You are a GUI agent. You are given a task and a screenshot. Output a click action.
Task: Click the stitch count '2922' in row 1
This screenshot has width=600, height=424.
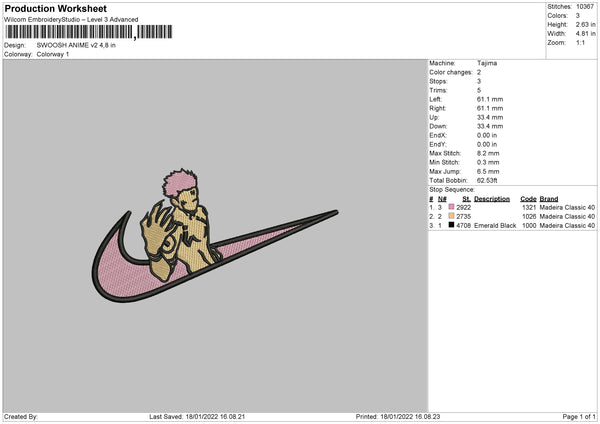[463, 207]
